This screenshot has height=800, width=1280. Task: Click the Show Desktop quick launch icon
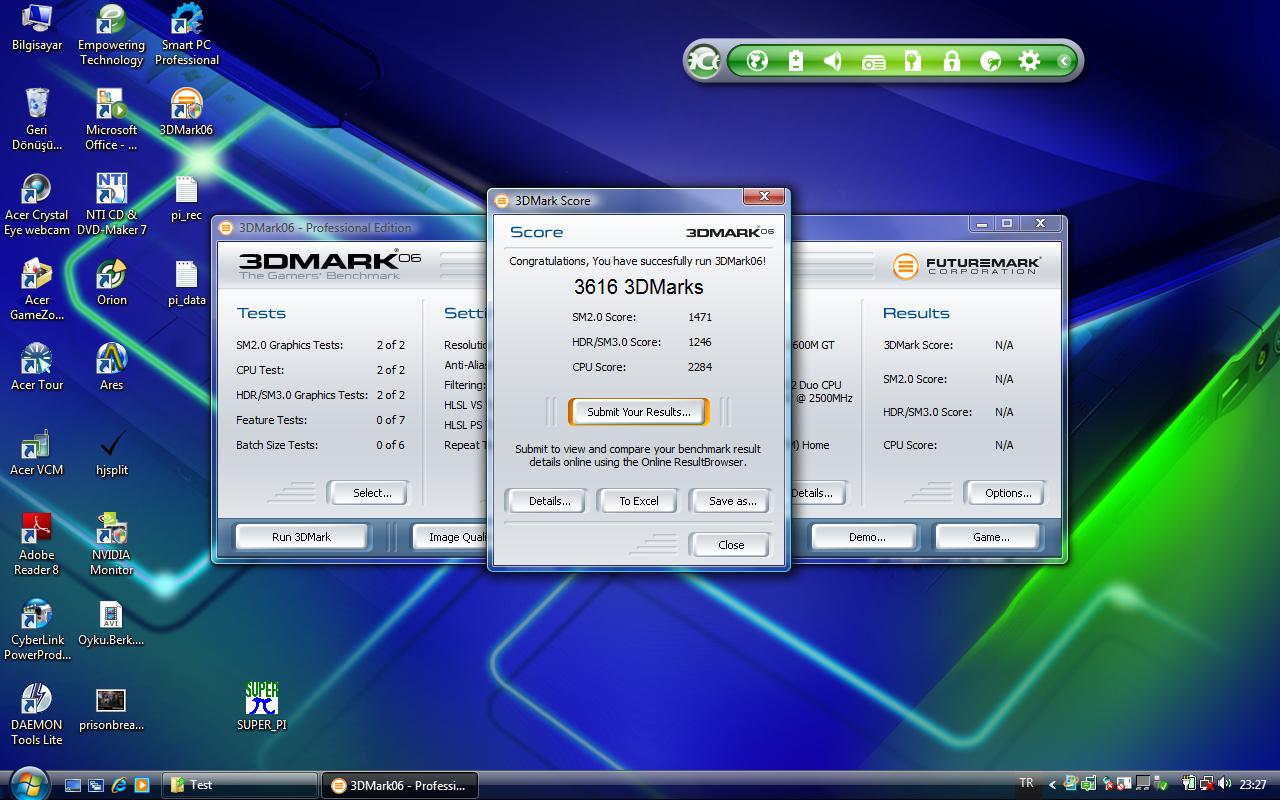coord(73,785)
